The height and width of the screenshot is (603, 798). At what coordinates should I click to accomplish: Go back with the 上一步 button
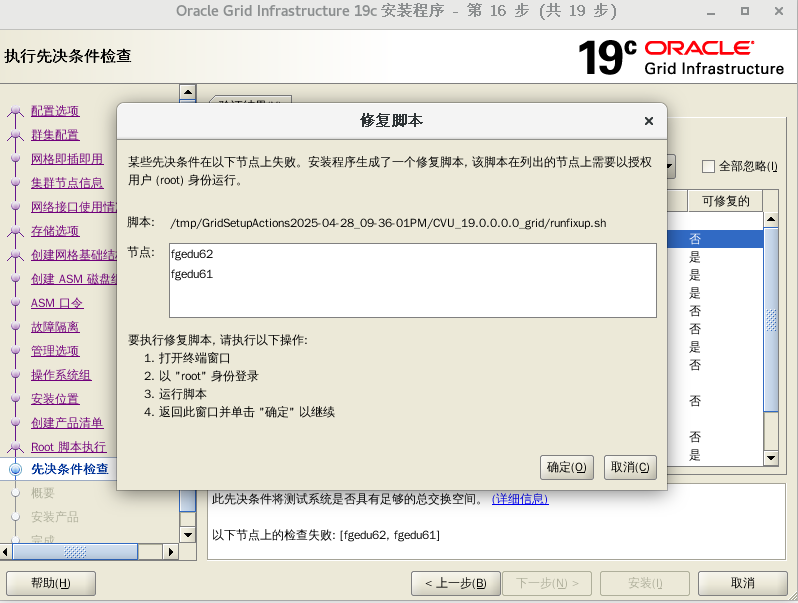tap(455, 583)
